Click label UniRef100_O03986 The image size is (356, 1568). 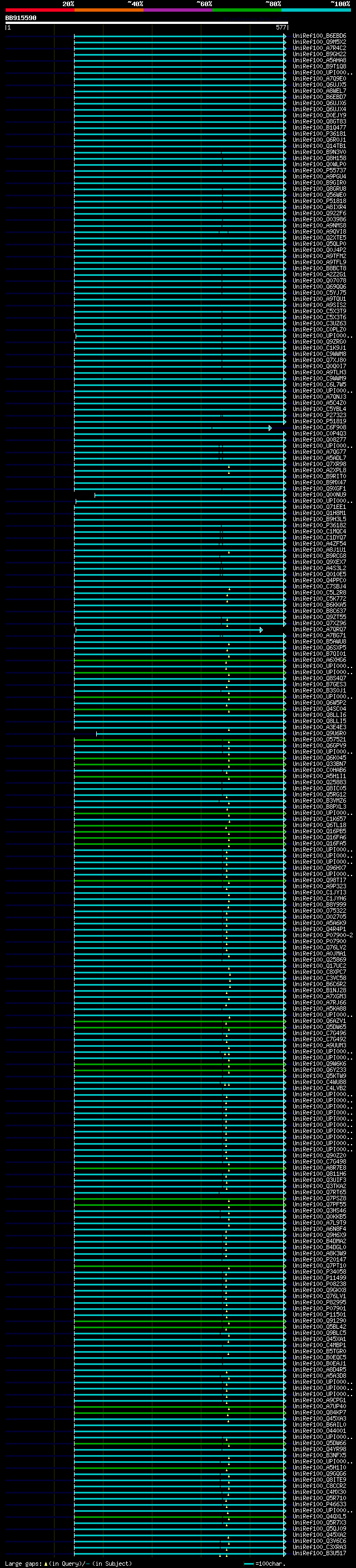[x=319, y=219]
